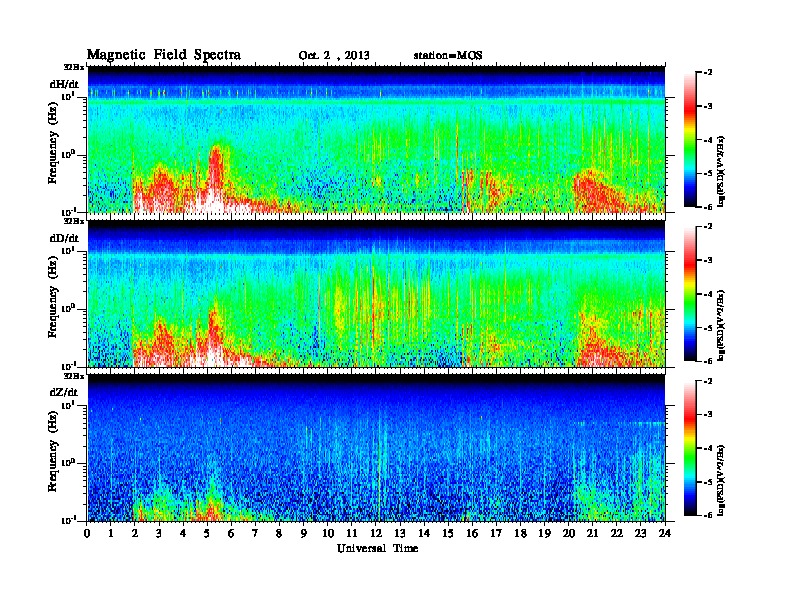Click inside the dZ/dt spectrogram plot
792x612 pixels.
376,448
